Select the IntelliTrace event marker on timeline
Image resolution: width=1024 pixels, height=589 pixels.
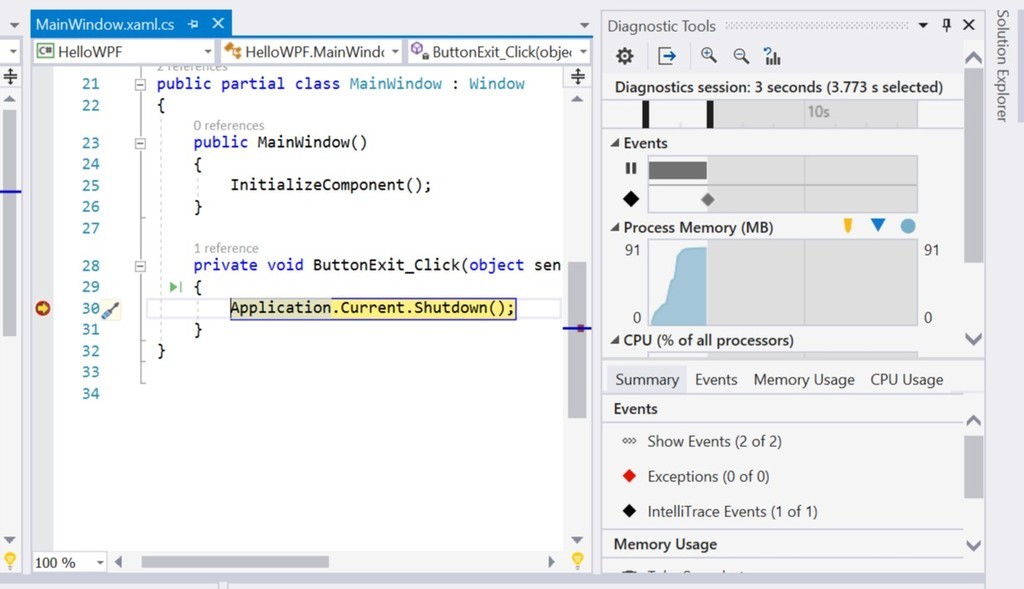coord(708,199)
